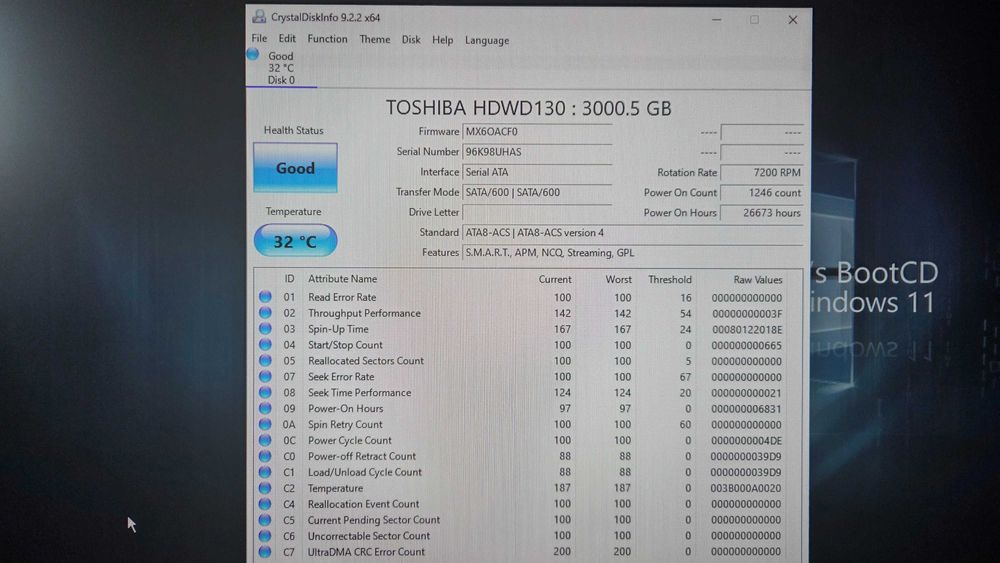Click status icon for Read Error Rate

tap(265, 296)
